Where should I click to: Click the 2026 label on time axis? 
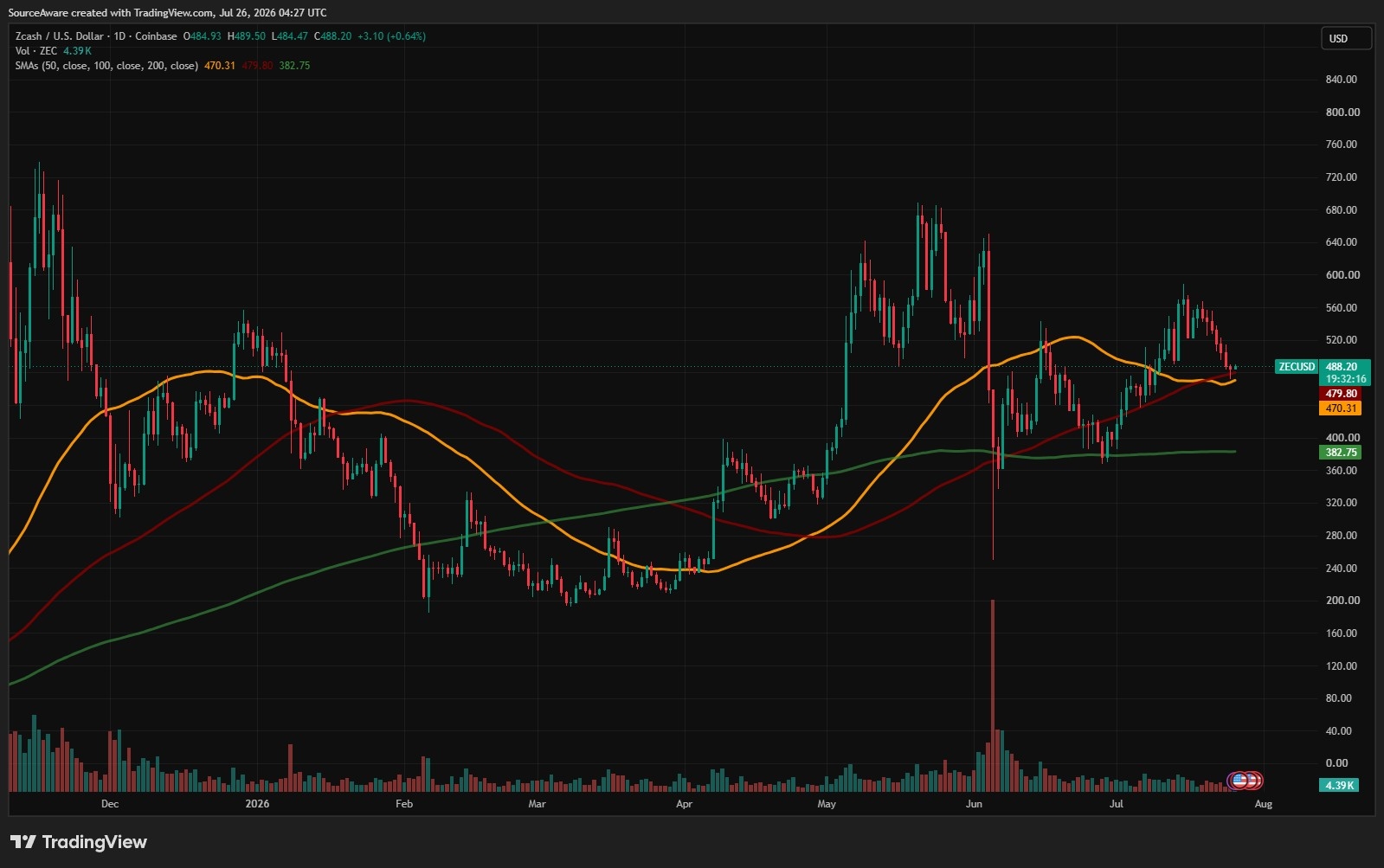point(257,804)
